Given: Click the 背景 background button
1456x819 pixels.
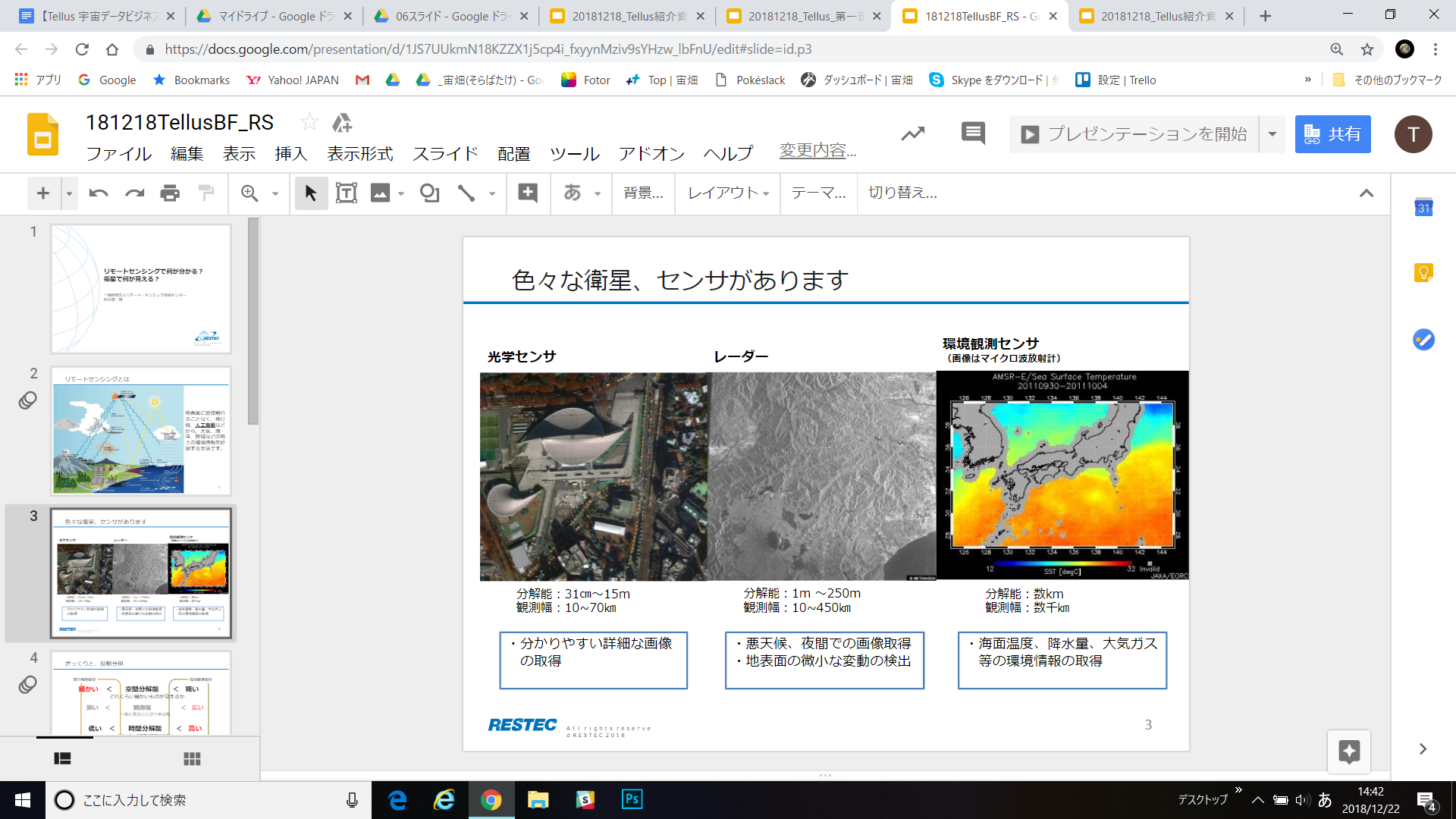Looking at the screenshot, I should 643,193.
